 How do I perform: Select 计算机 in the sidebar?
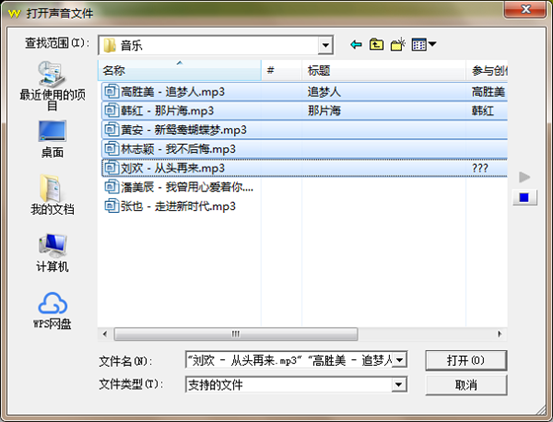(x=52, y=253)
